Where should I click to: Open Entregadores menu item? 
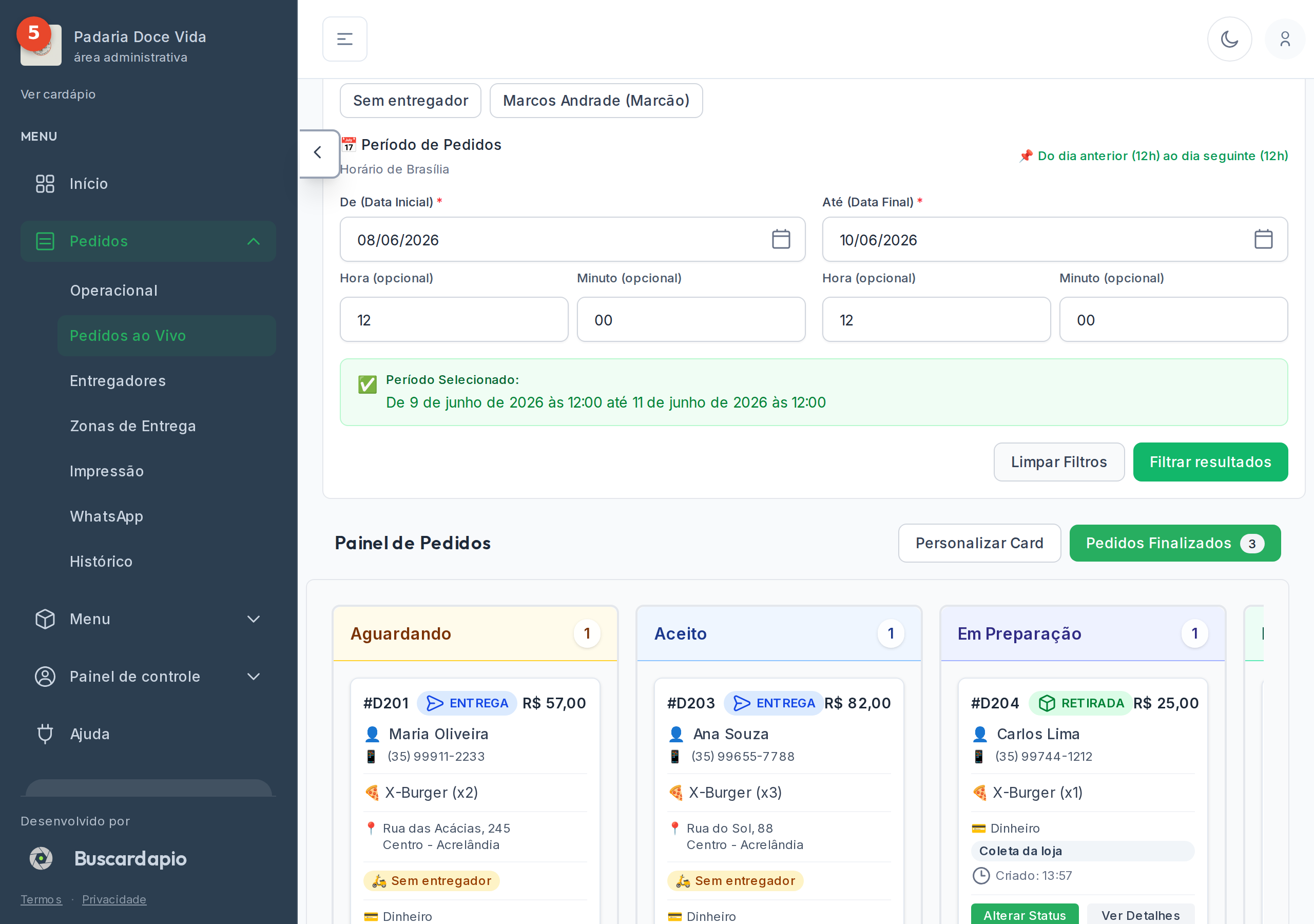point(166,381)
